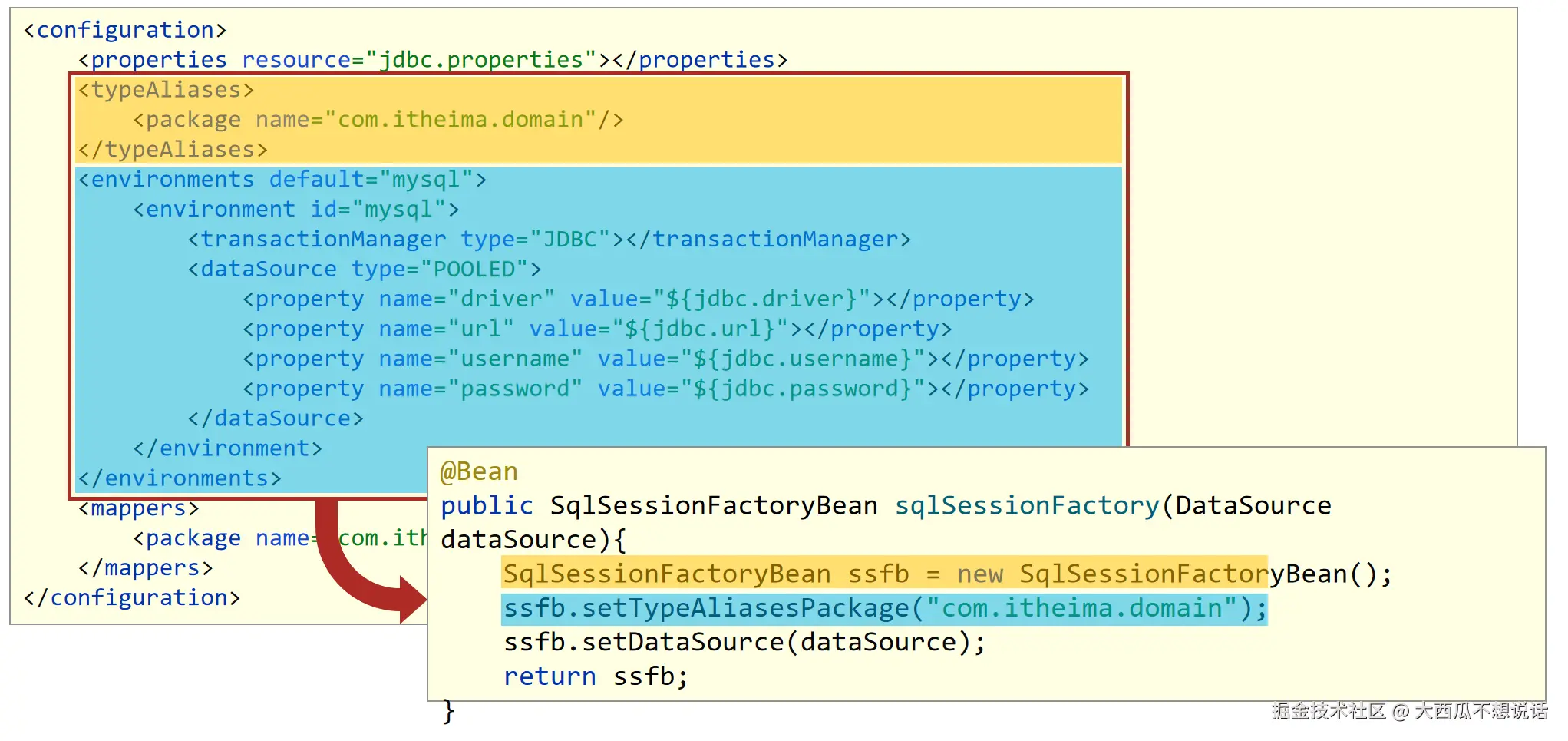Click the opening mappers tag

coord(138,508)
